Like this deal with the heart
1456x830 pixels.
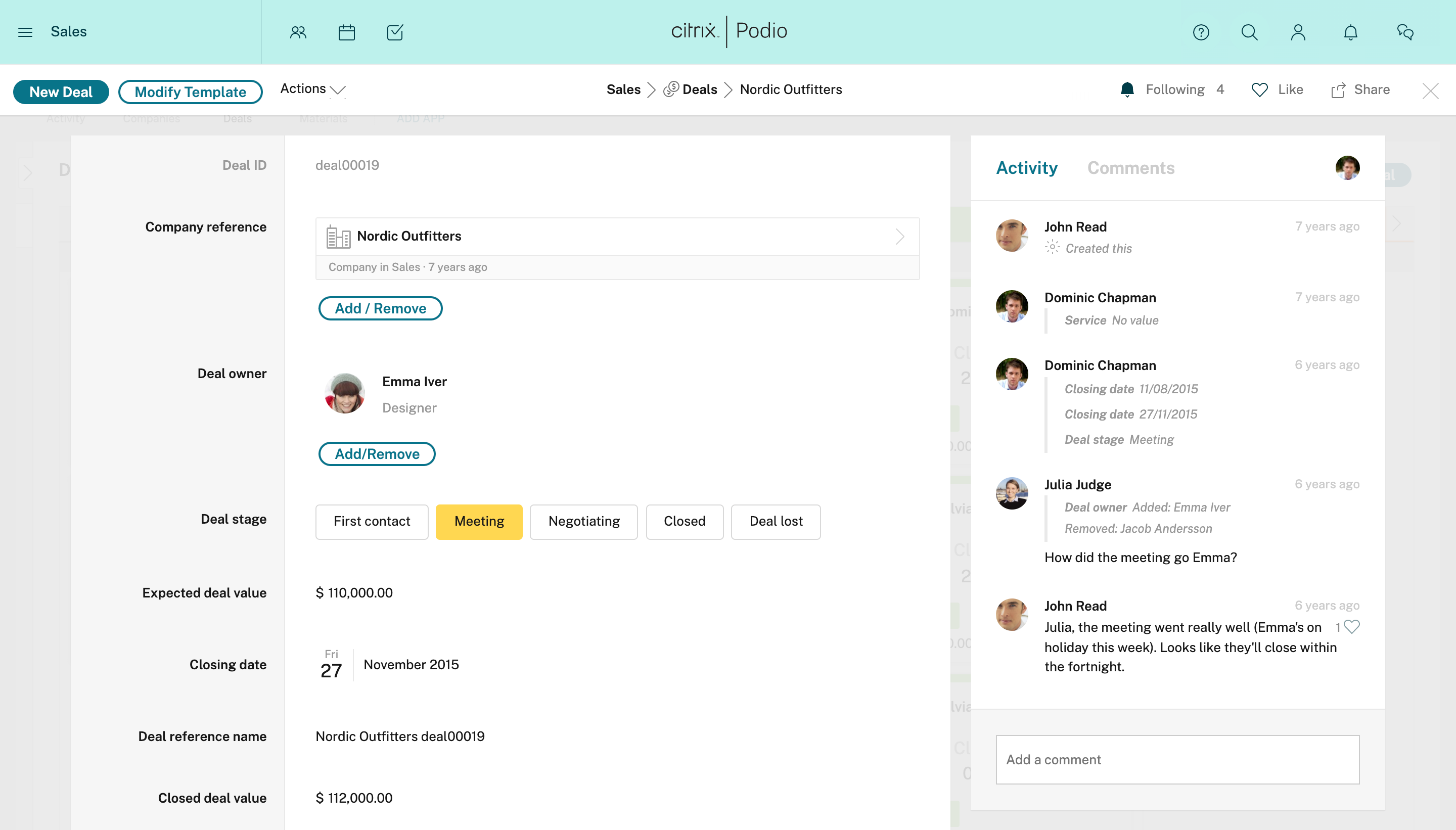[1259, 89]
